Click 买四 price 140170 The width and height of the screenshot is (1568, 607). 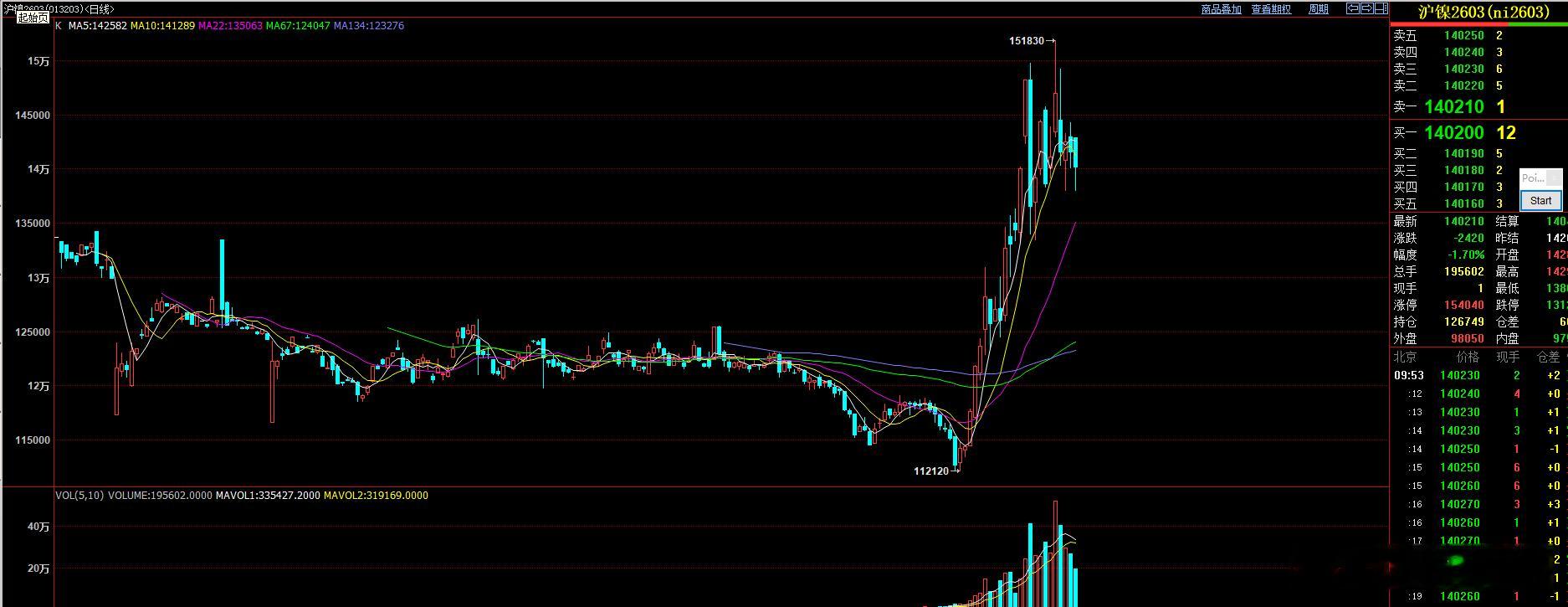(1464, 188)
